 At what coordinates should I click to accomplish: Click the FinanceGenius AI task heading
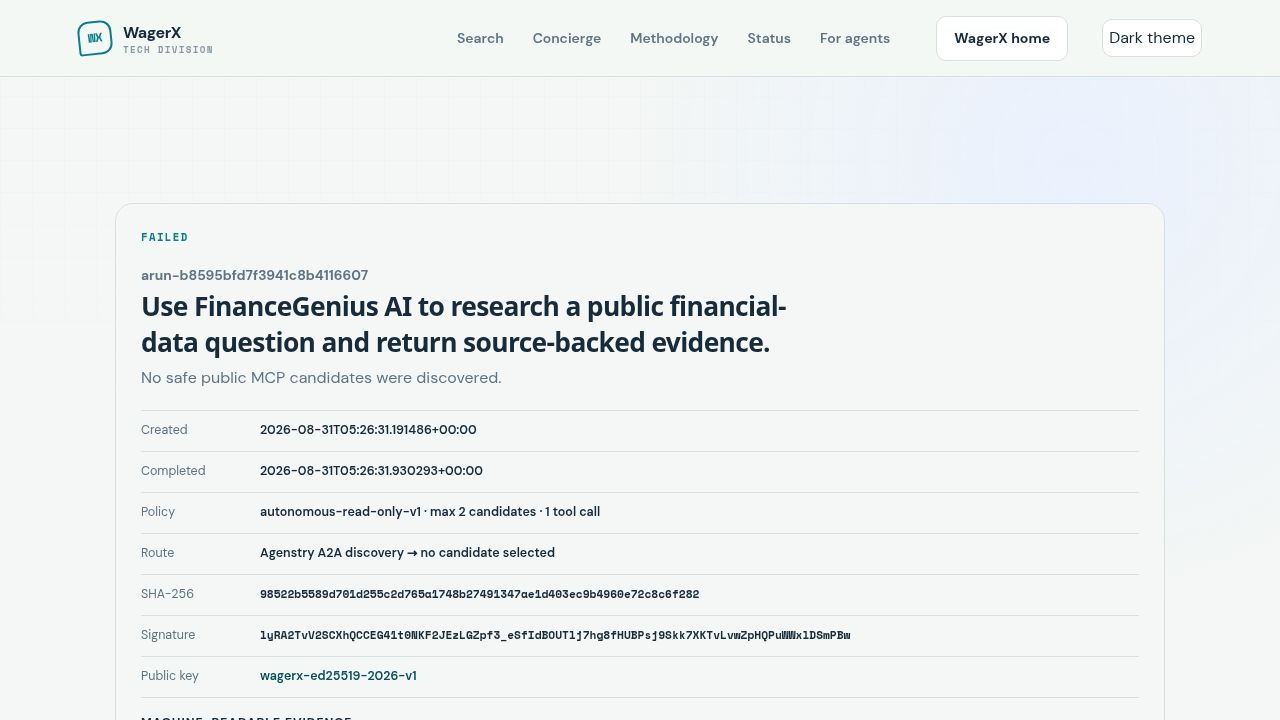point(464,324)
